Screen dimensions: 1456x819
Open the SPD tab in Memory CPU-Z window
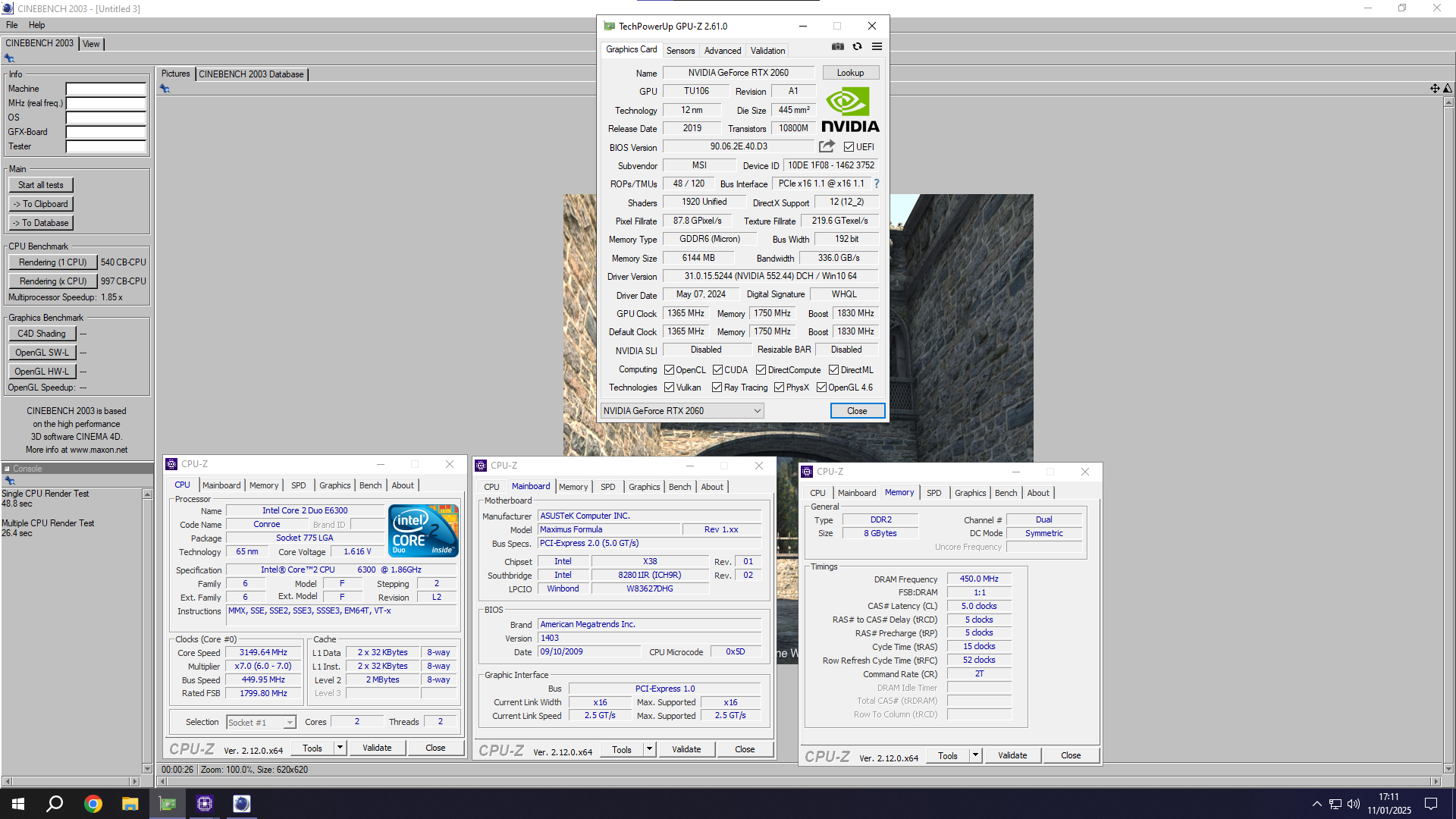934,493
